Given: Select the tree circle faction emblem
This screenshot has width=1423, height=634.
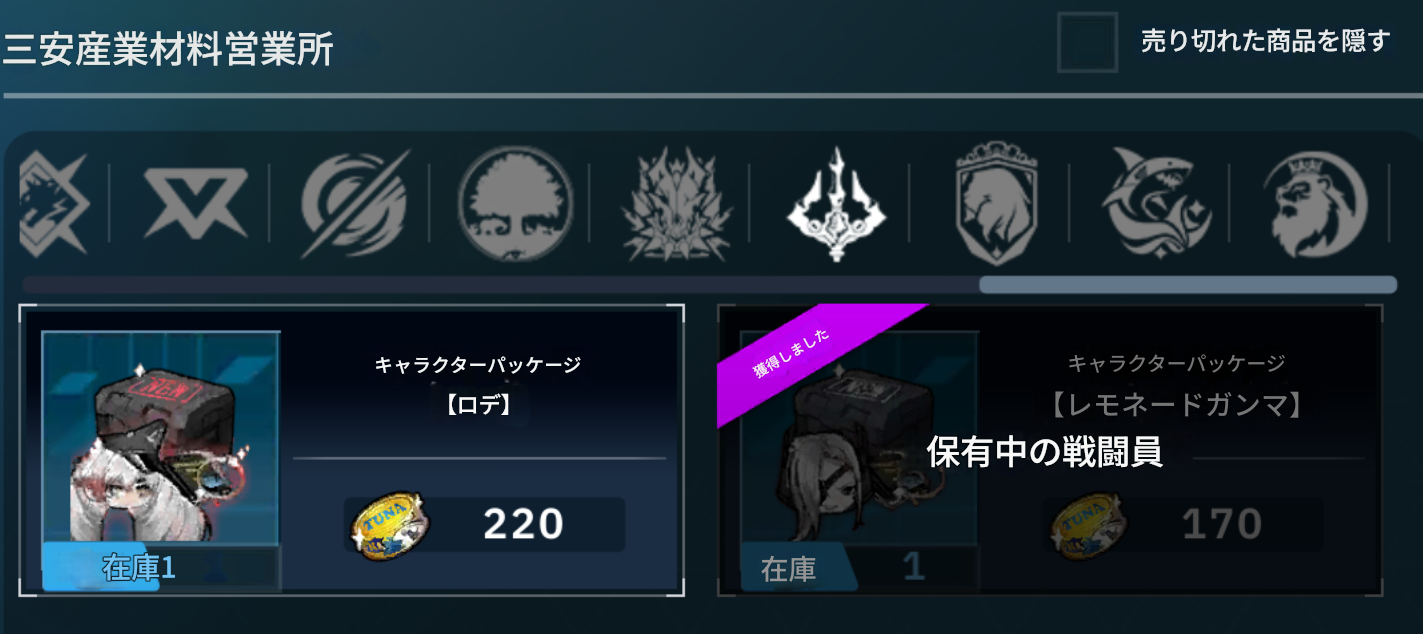Looking at the screenshot, I should point(515,204).
